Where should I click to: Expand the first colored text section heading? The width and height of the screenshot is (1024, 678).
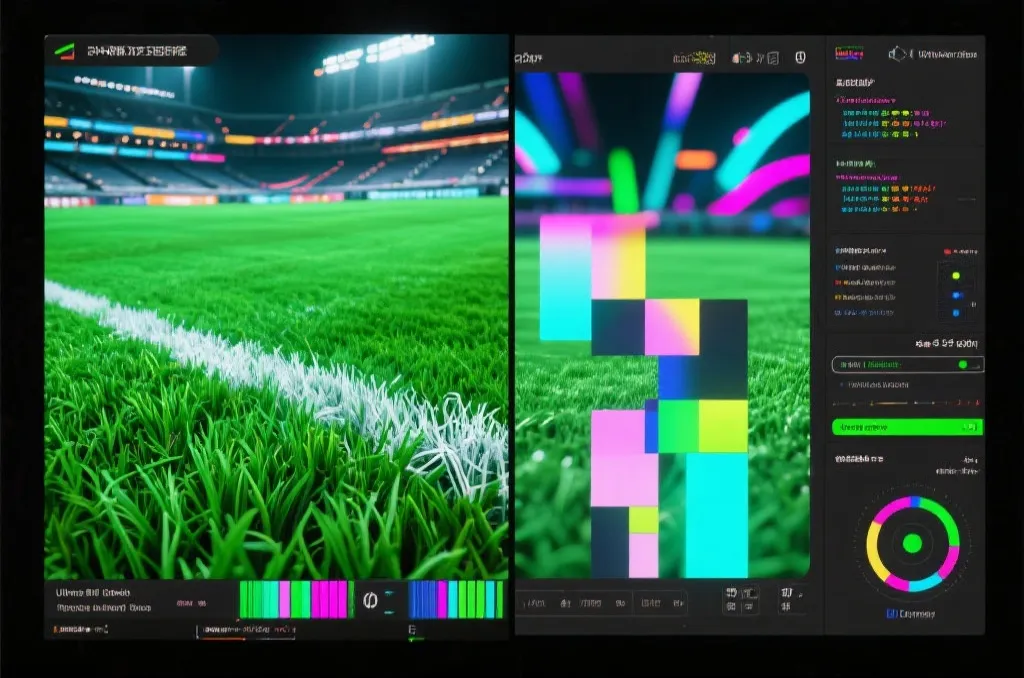tap(866, 101)
